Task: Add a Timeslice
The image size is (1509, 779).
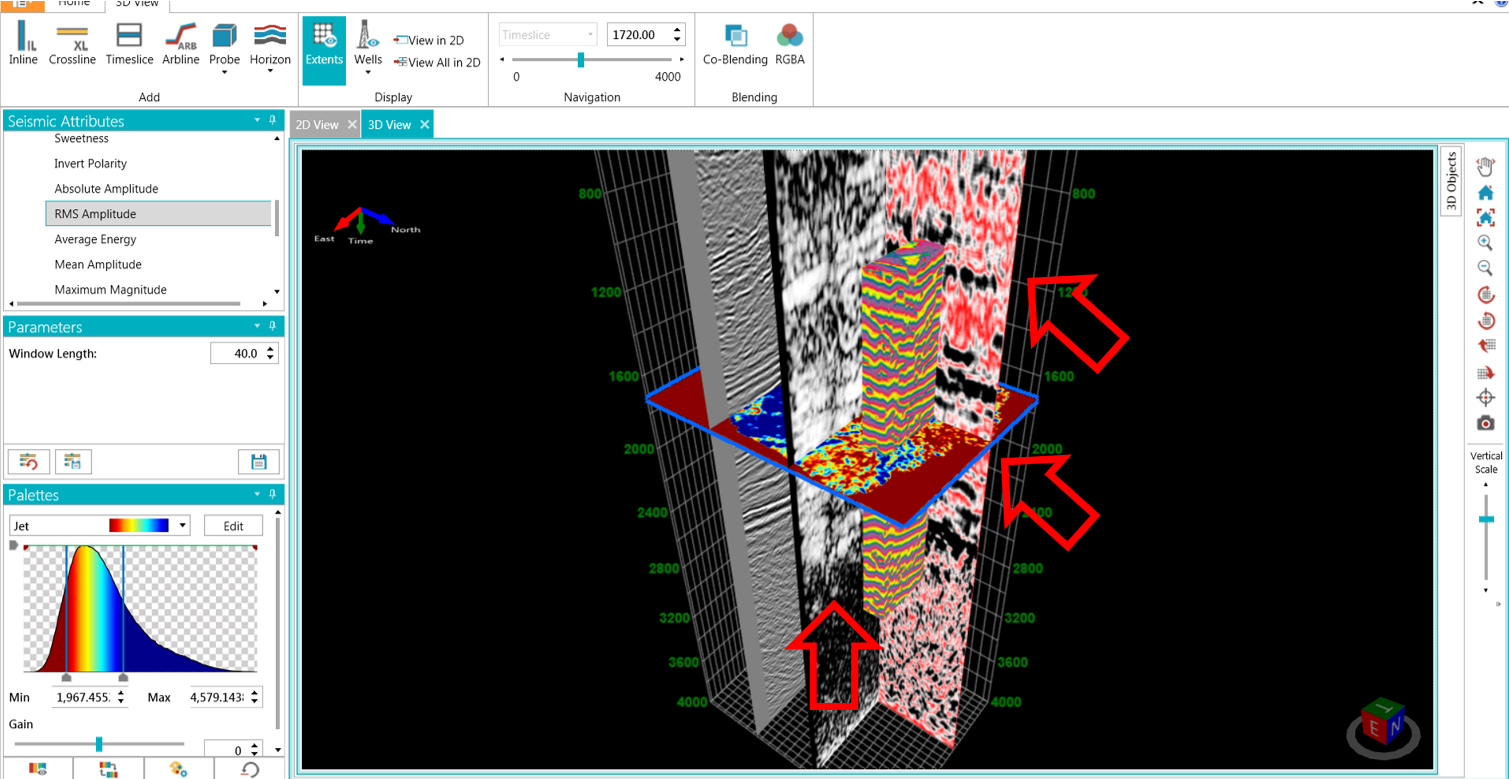Action: [129, 44]
